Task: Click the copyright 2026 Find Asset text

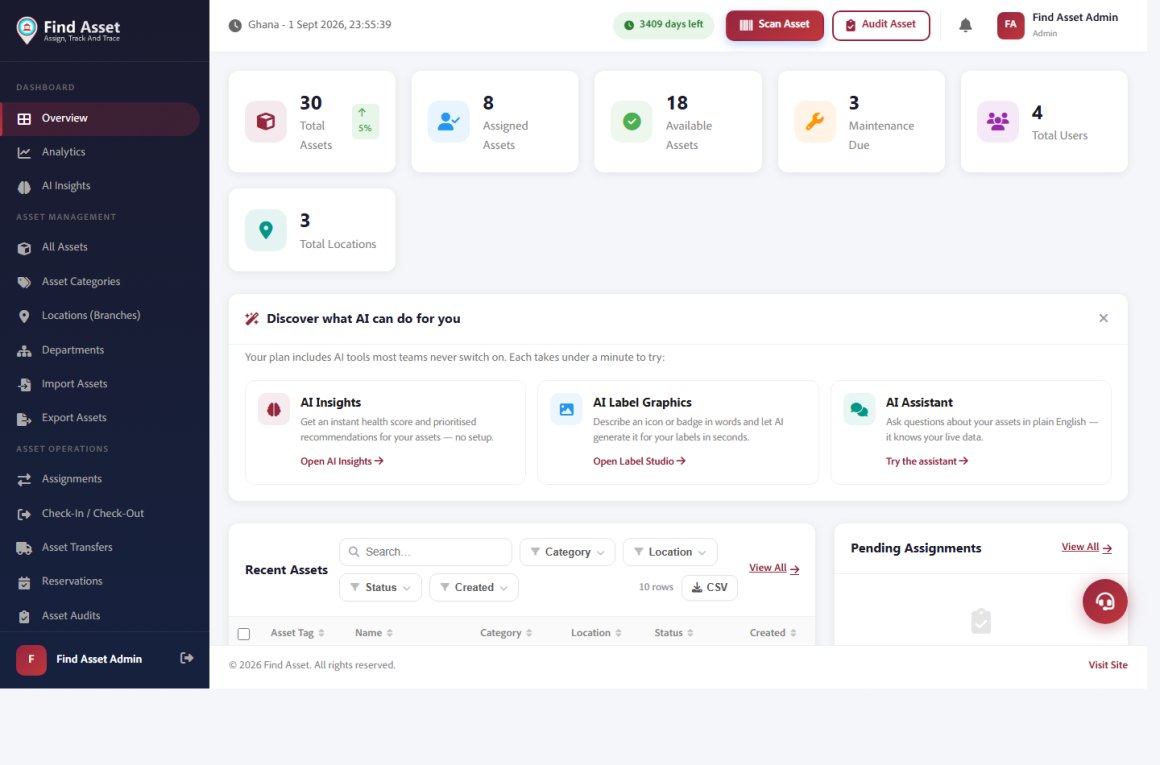Action: pos(311,665)
